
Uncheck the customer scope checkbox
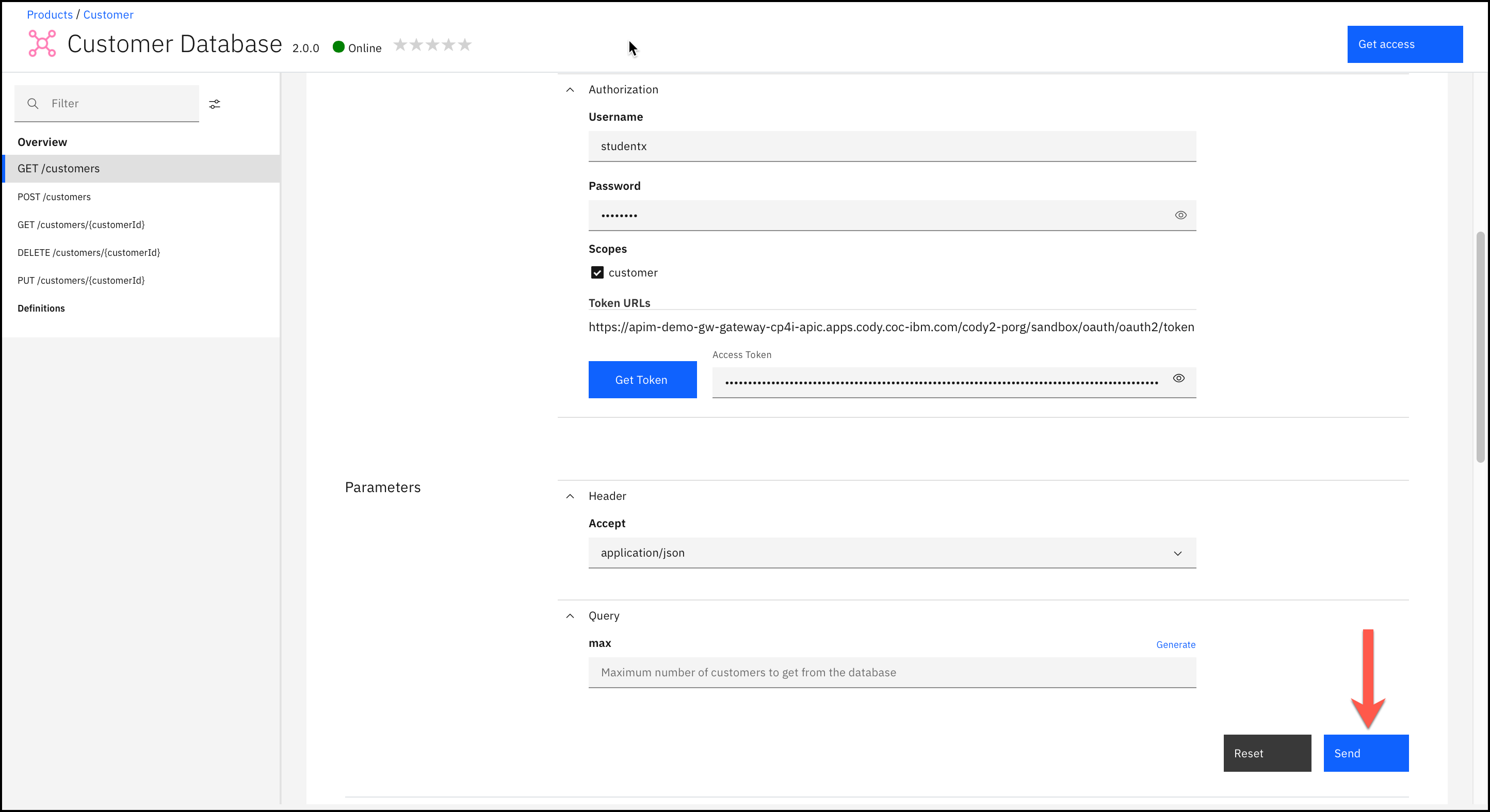pos(597,272)
